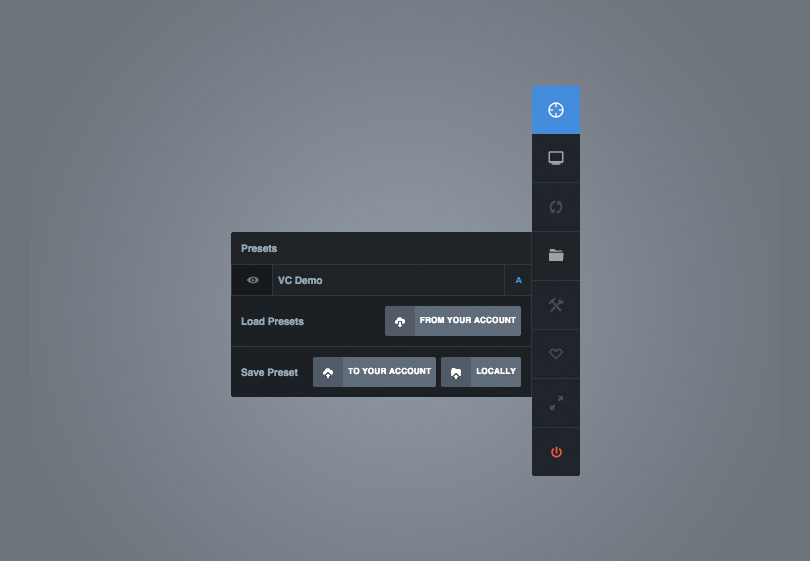The image size is (810, 561).
Task: Click the blue A marker on VC Demo
Action: pos(518,280)
